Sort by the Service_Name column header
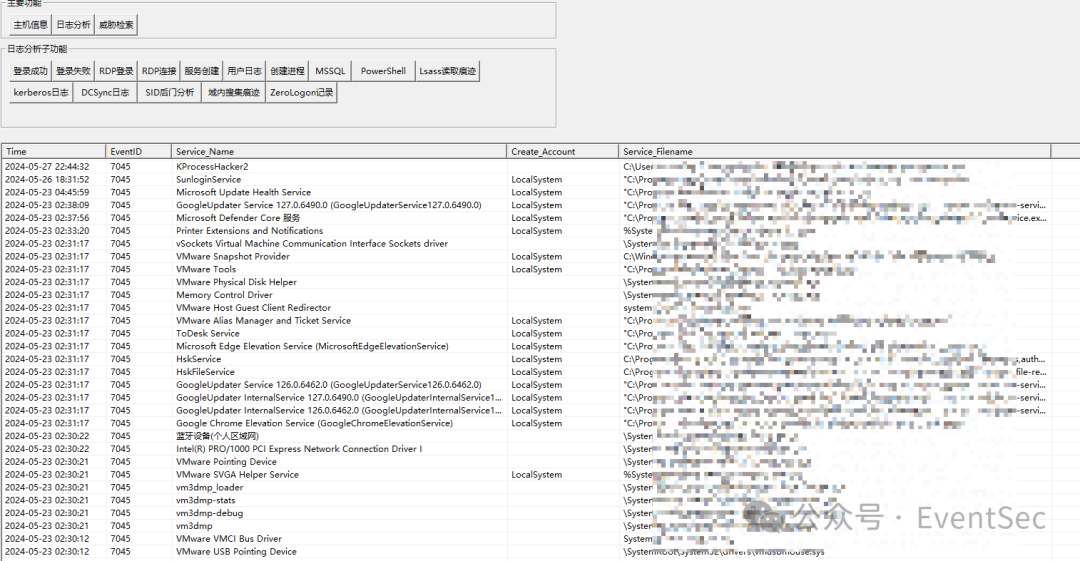The height and width of the screenshot is (561, 1080). pyautogui.click(x=338, y=152)
